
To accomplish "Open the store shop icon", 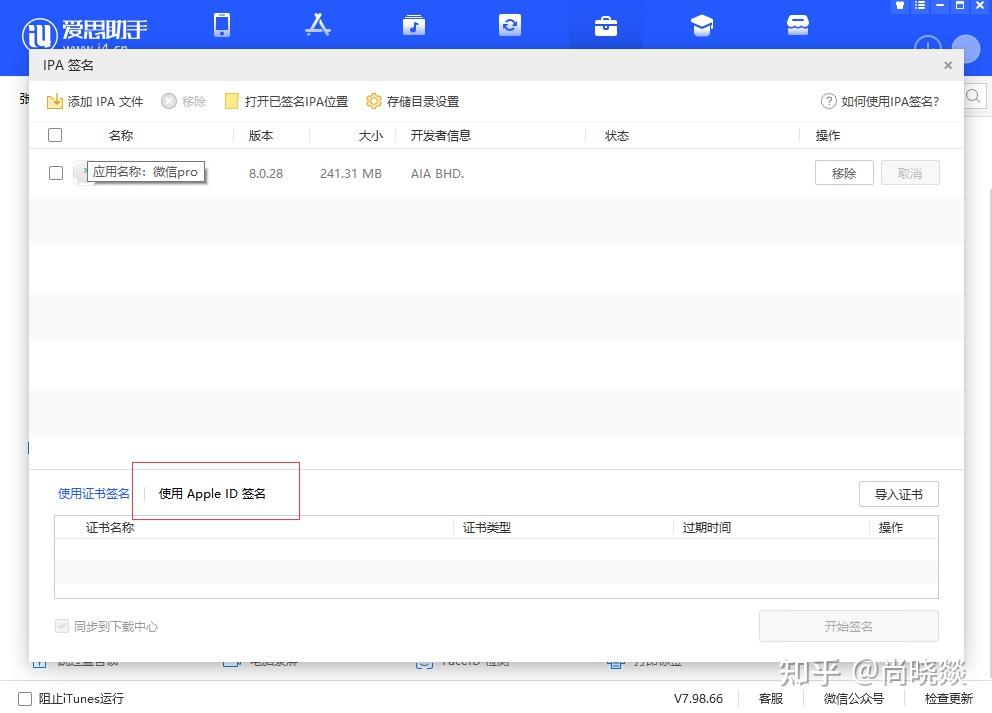I will pyautogui.click(x=798, y=25).
